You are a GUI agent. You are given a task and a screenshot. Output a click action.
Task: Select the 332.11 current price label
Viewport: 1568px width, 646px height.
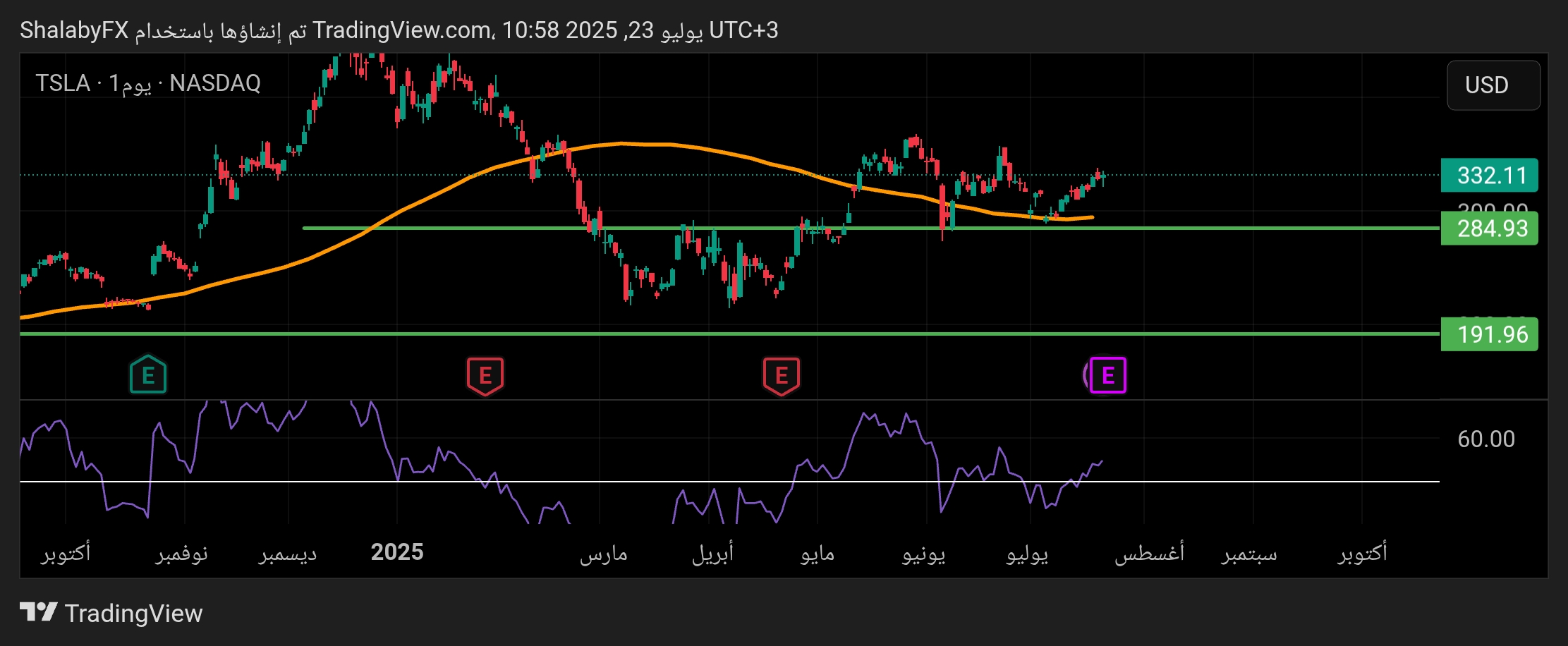tap(1489, 176)
